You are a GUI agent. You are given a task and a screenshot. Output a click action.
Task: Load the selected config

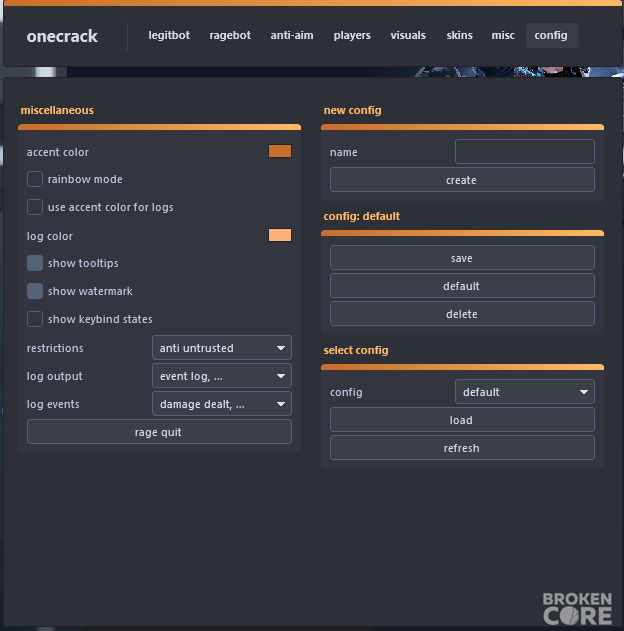[462, 420]
